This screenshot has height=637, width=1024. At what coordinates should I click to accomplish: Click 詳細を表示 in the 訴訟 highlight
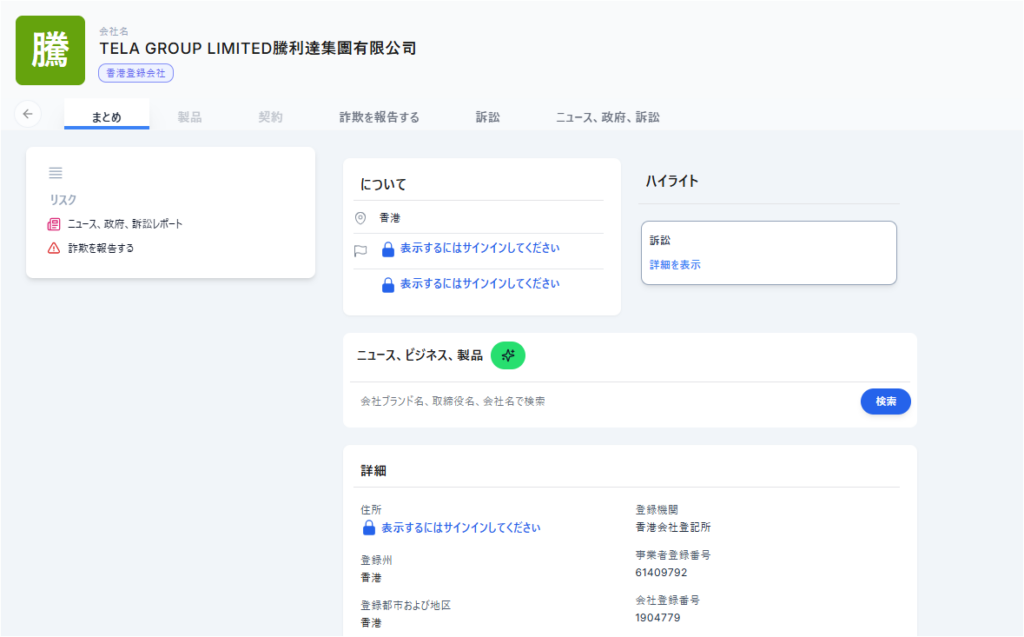click(x=675, y=265)
